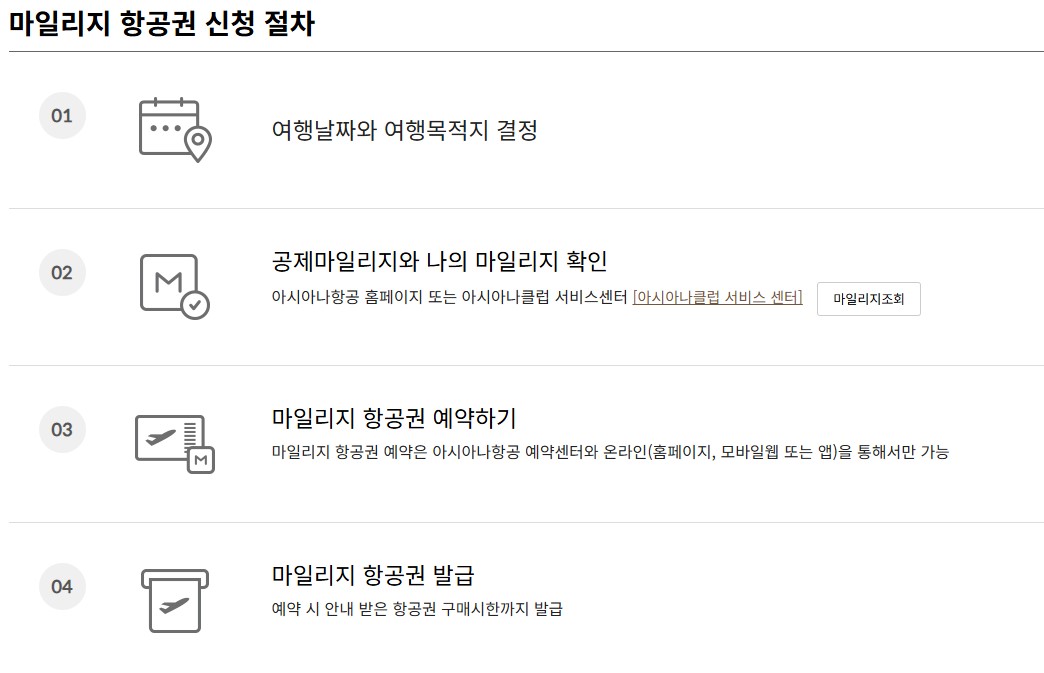
Task: Select step number 04 circle
Action: coord(62,587)
